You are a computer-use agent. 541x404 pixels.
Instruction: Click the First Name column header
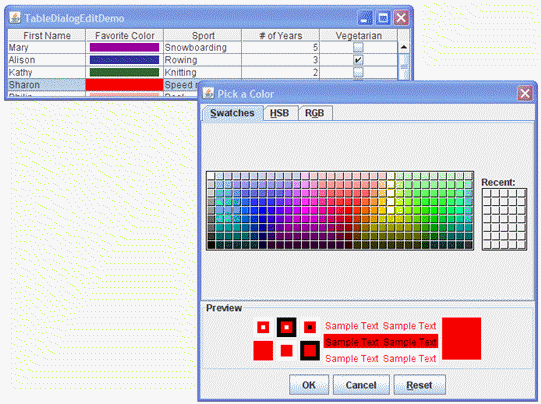[47, 35]
